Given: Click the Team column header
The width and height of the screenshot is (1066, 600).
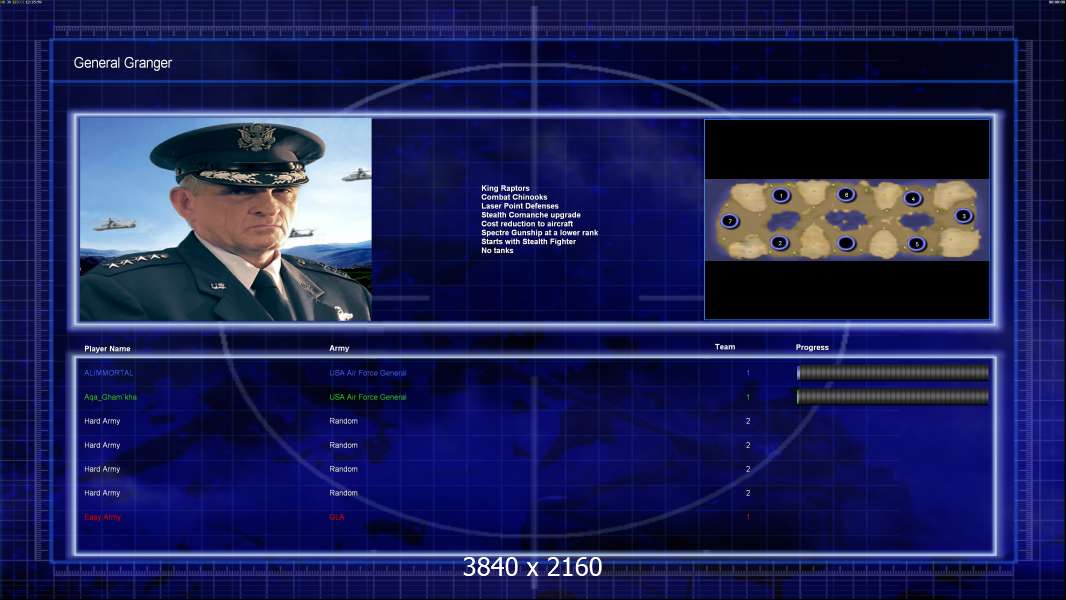Looking at the screenshot, I should (725, 347).
